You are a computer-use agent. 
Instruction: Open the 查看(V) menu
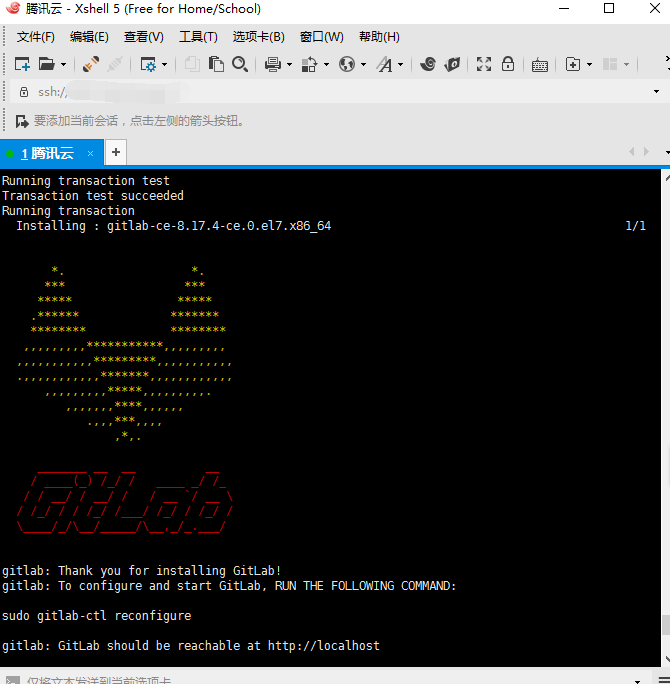[x=144, y=37]
